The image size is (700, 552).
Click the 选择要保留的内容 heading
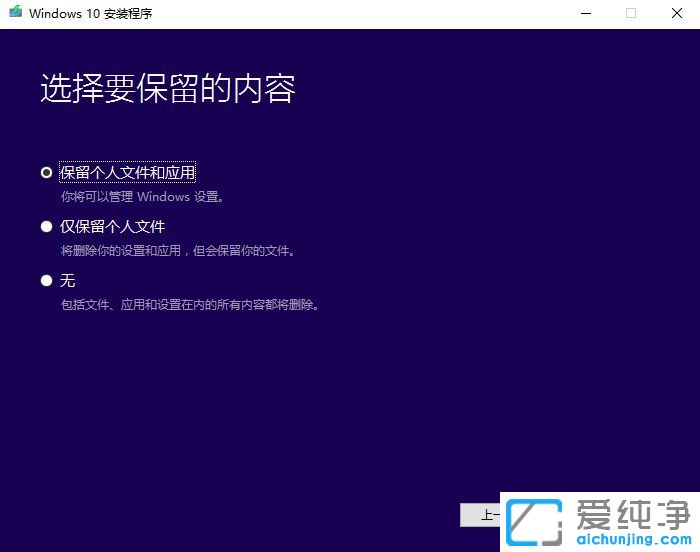pos(167,88)
